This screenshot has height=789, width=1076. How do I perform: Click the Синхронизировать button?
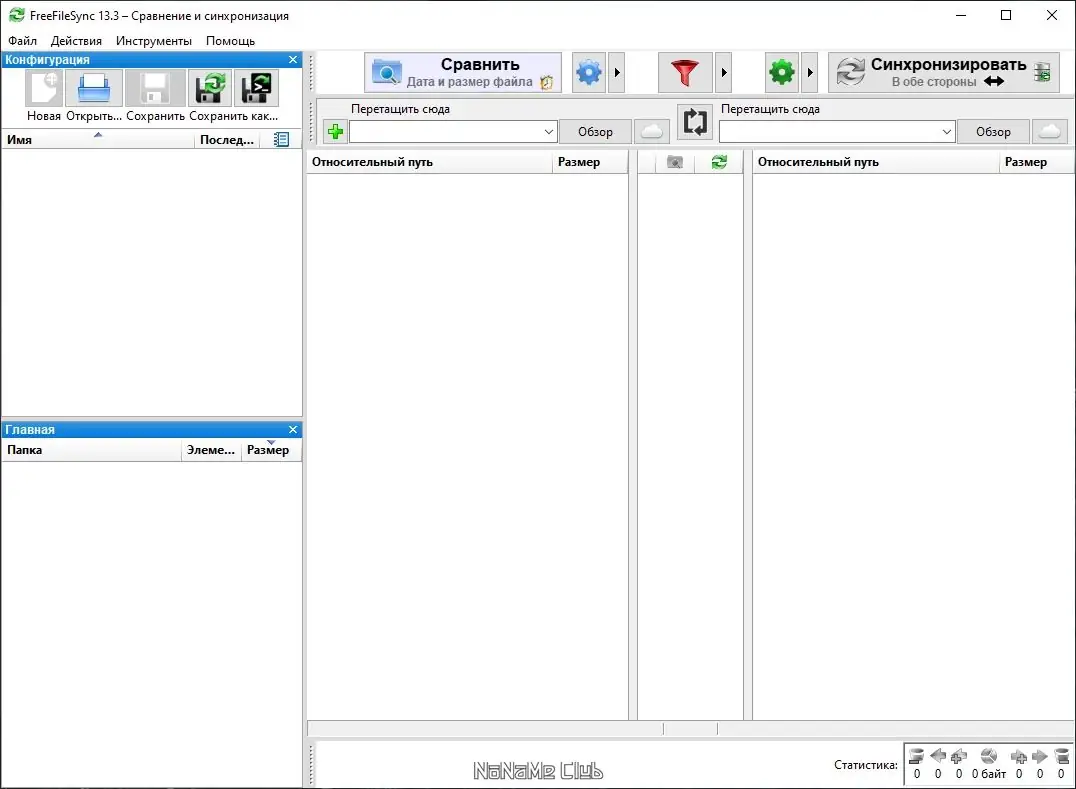944,72
